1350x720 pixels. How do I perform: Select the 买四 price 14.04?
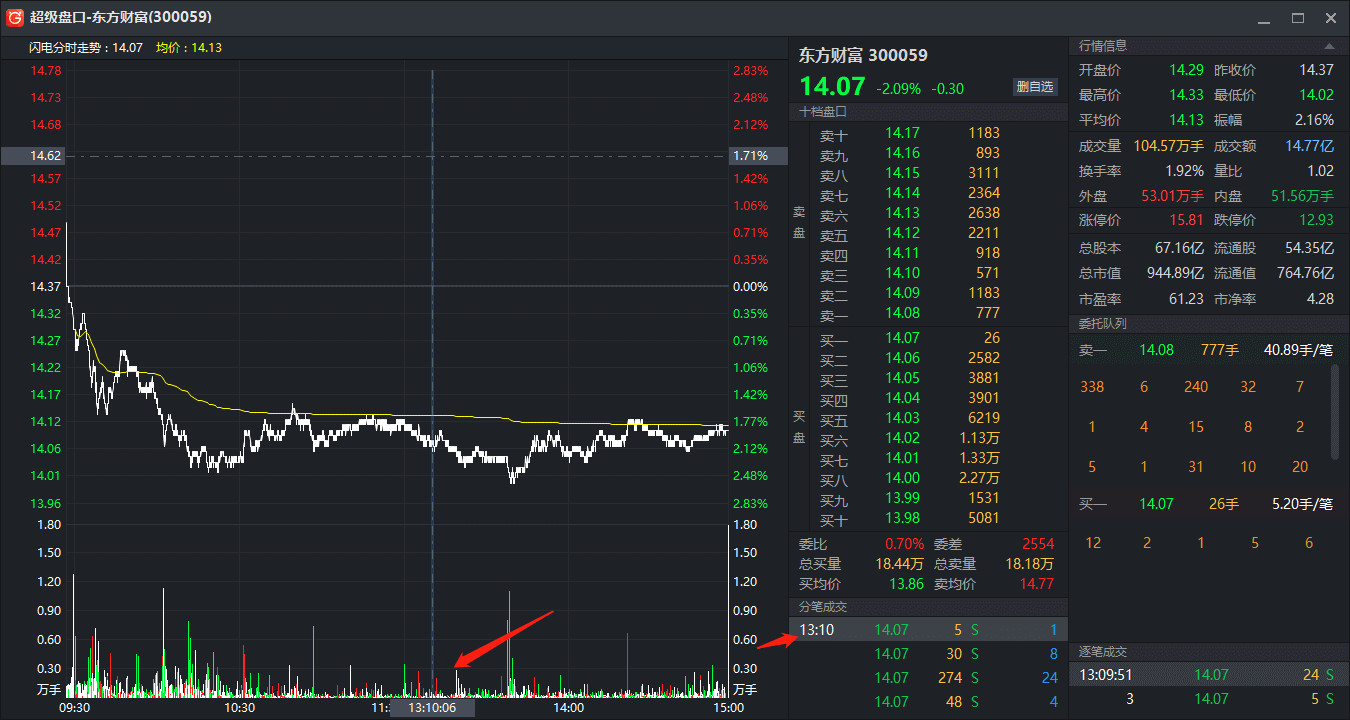tap(902, 398)
